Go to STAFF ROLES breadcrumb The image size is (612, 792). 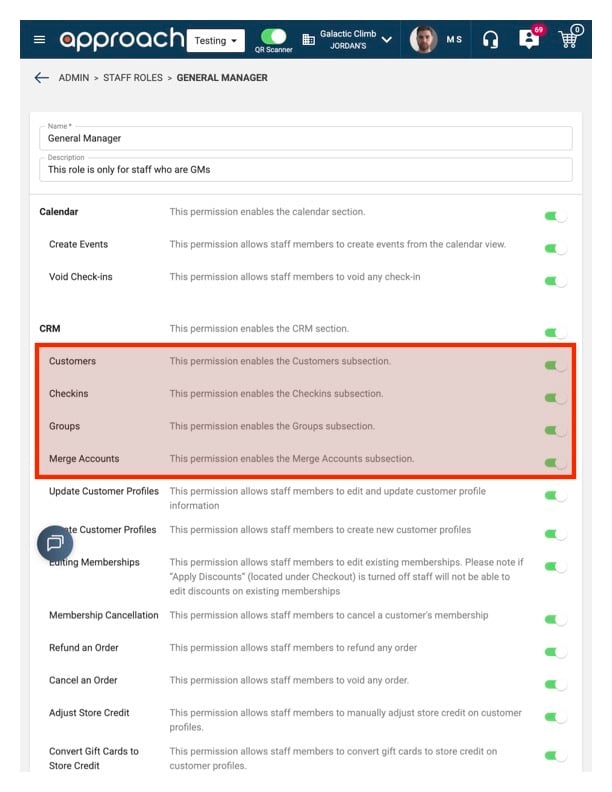pos(133,78)
